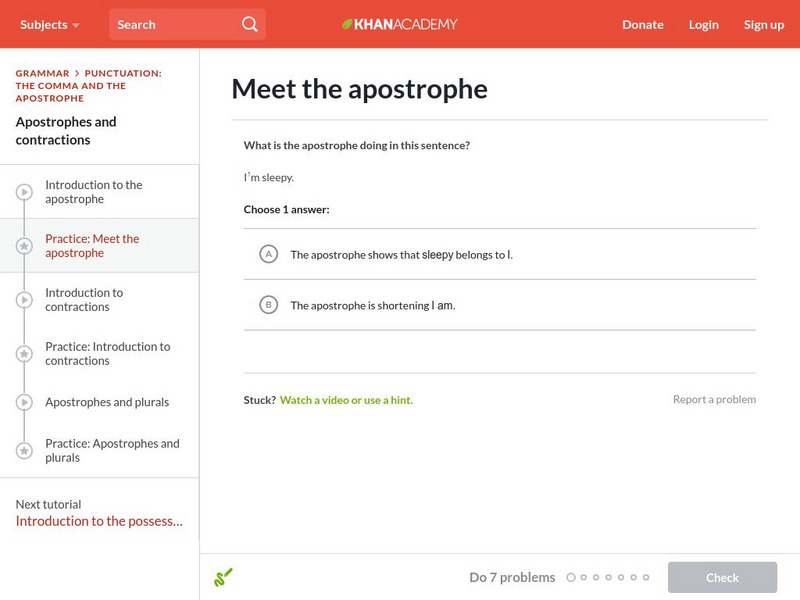This screenshot has width=800, height=600.
Task: Open the Grammar breadcrumb link
Action: coord(42,73)
